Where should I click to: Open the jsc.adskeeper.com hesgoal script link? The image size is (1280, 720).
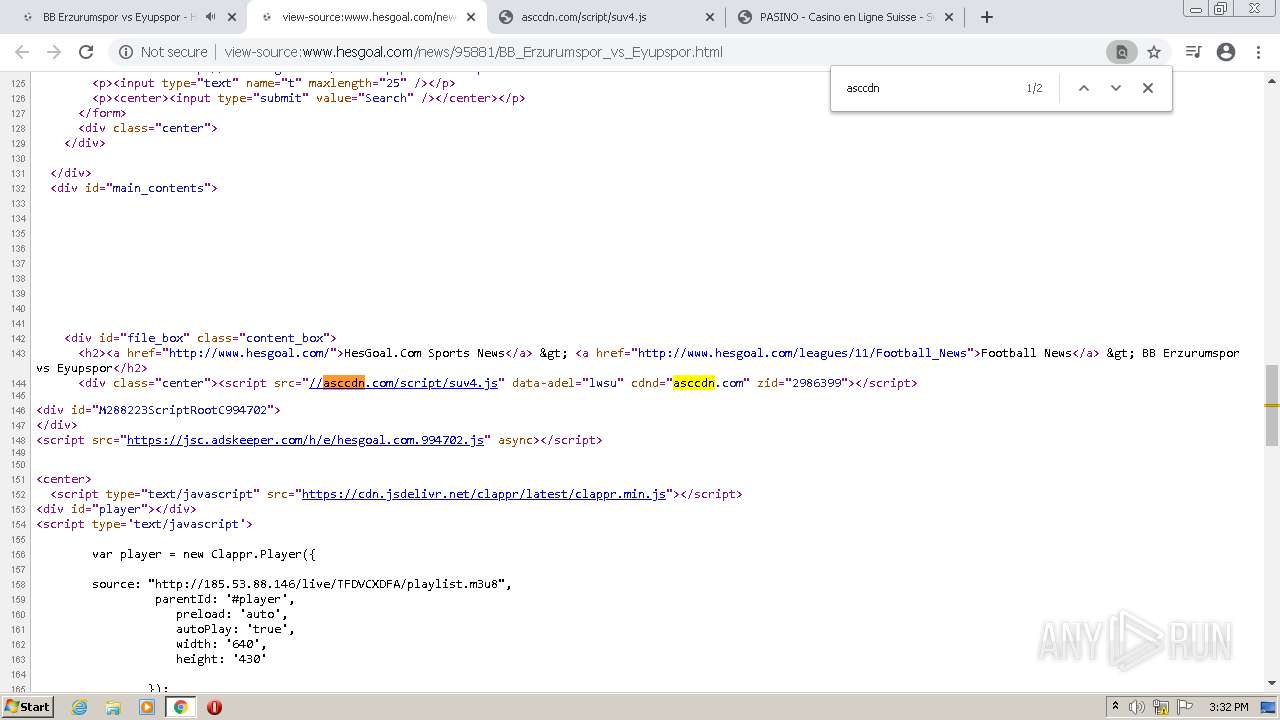(305, 440)
